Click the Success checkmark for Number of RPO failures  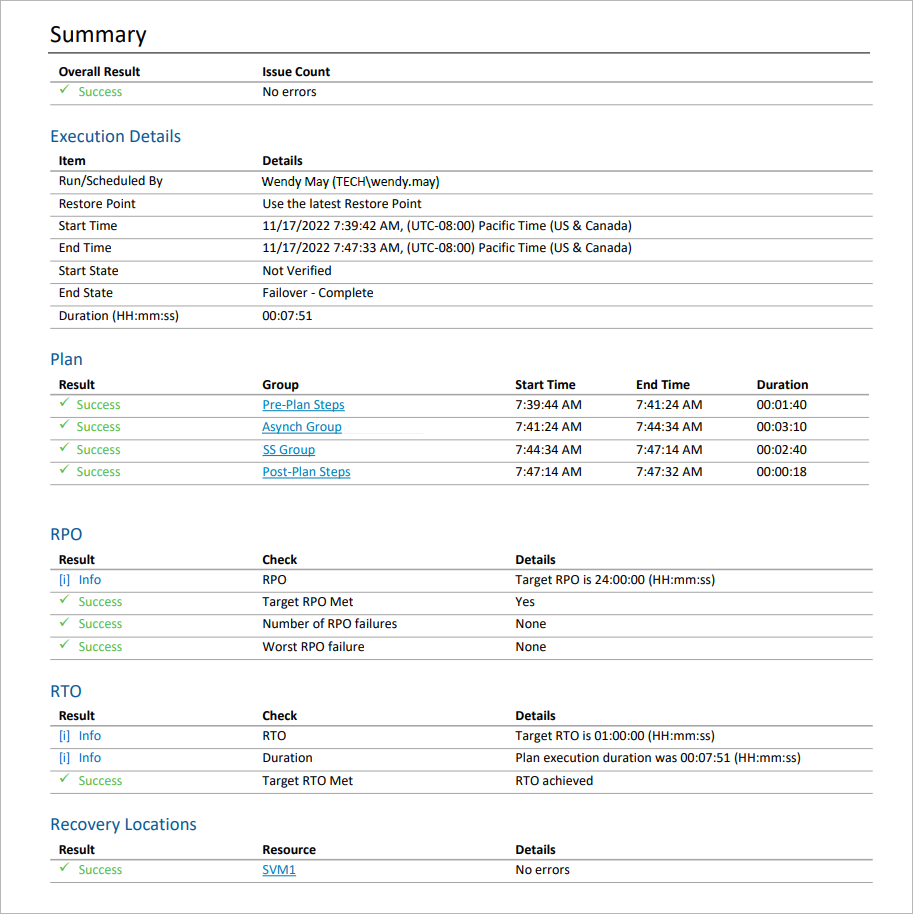click(64, 624)
